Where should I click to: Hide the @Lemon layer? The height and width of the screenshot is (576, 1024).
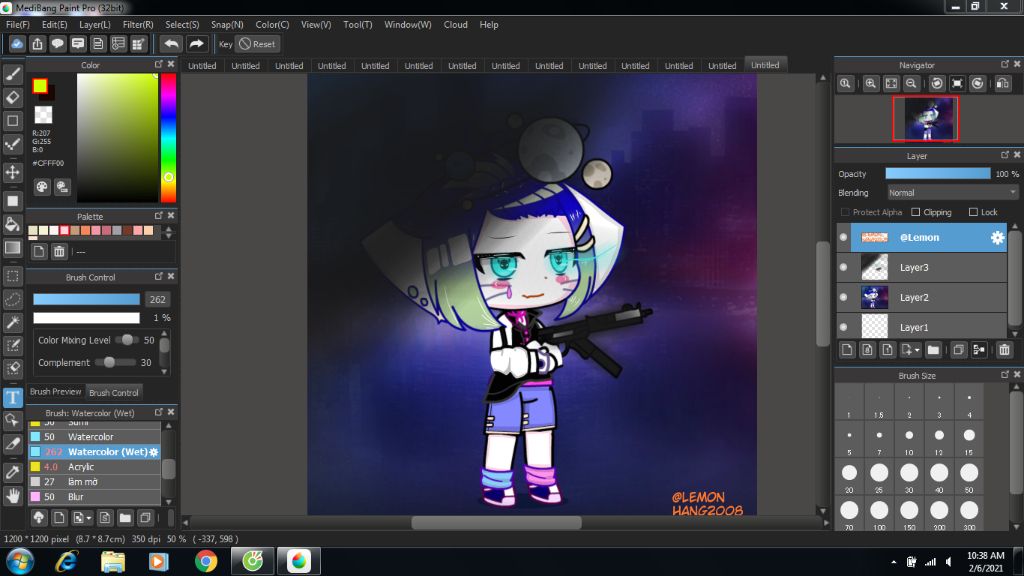click(x=843, y=238)
